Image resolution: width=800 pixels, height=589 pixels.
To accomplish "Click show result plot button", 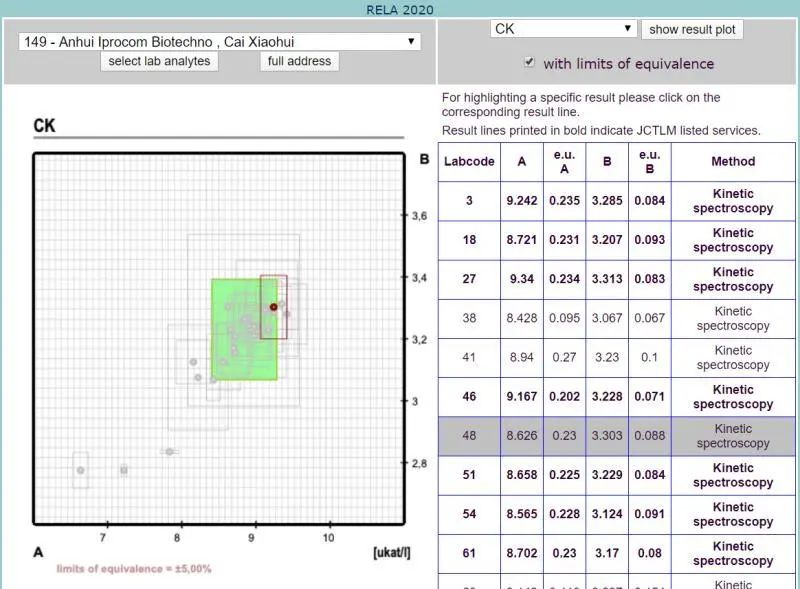I will (692, 29).
